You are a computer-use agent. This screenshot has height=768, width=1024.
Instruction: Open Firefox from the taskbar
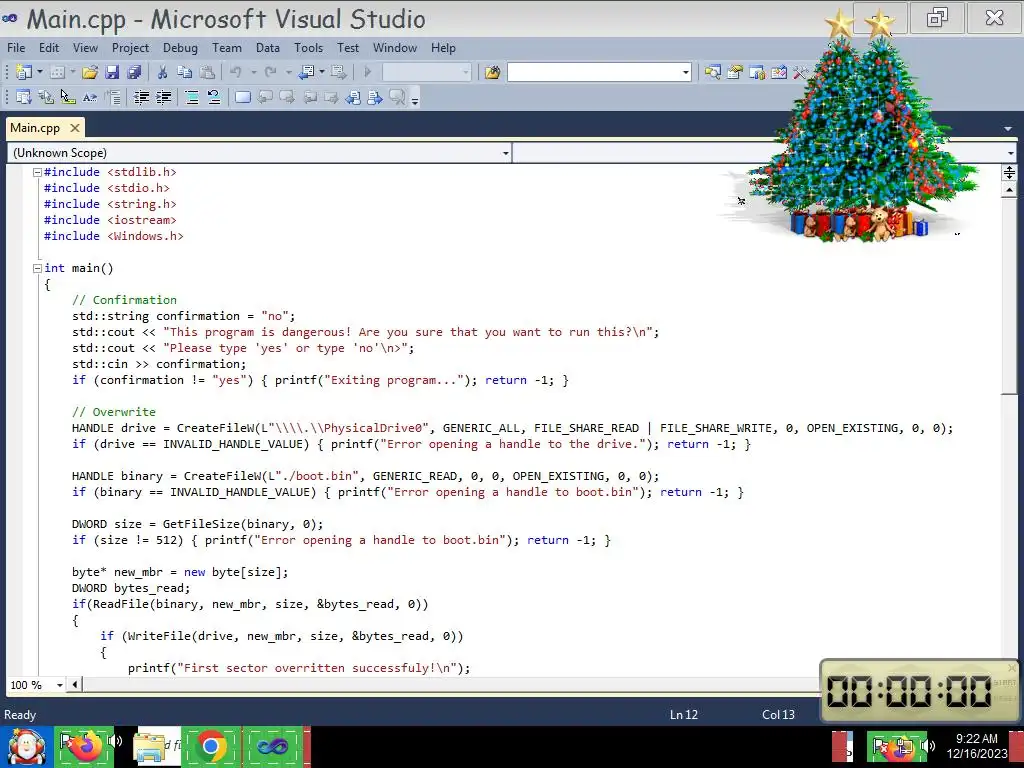[85, 744]
